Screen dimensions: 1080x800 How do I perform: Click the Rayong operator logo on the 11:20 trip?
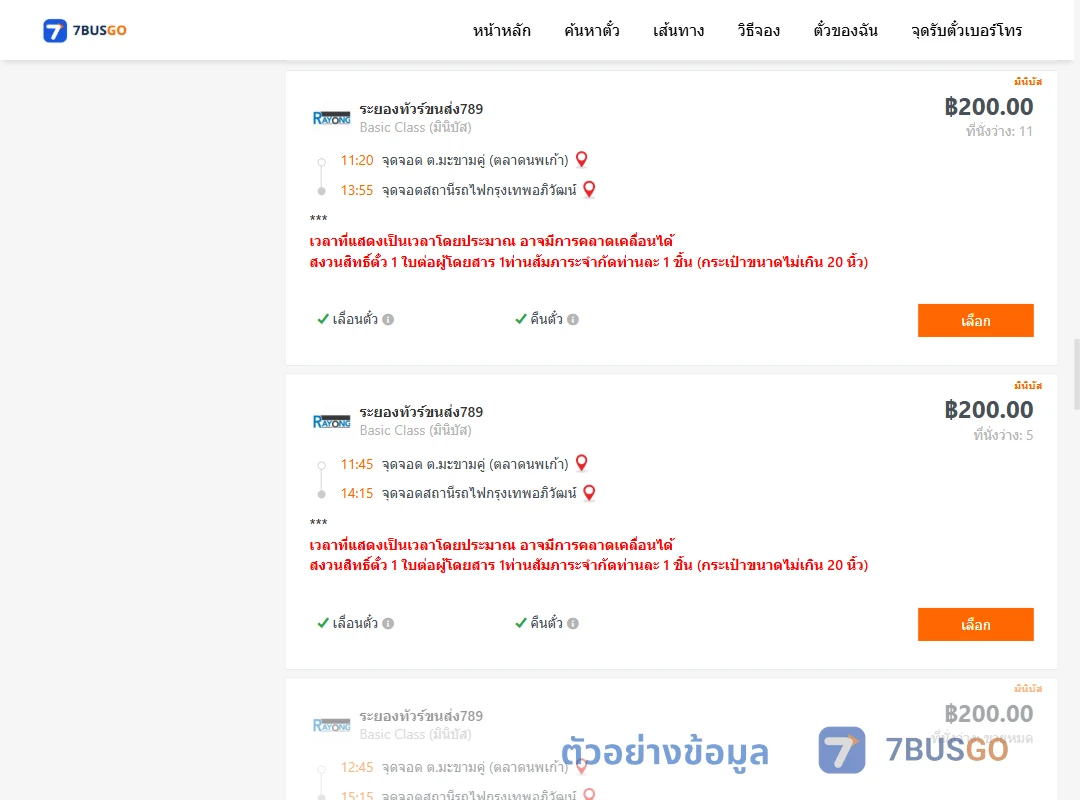coord(331,118)
